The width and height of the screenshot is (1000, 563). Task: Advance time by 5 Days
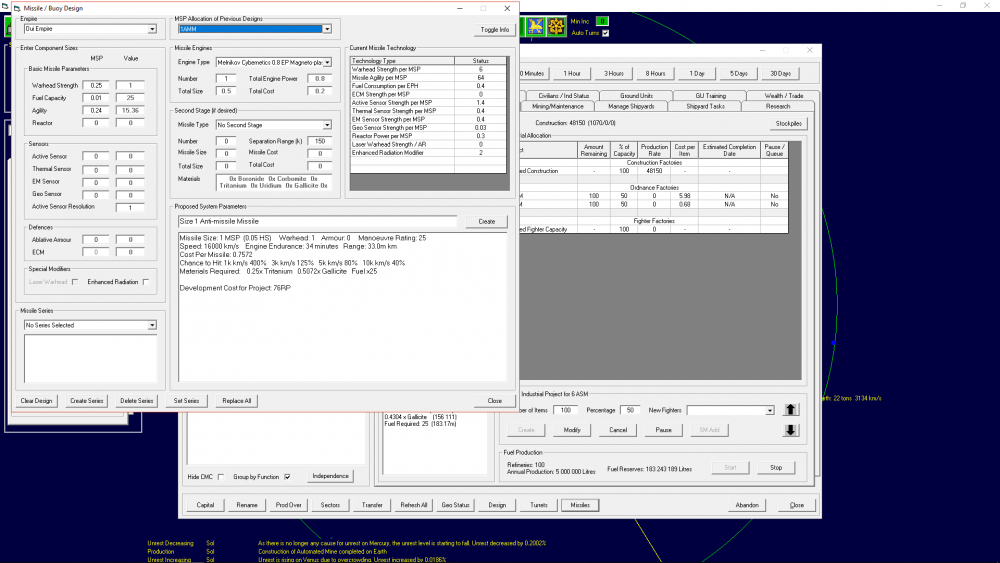pyautogui.click(x=739, y=74)
